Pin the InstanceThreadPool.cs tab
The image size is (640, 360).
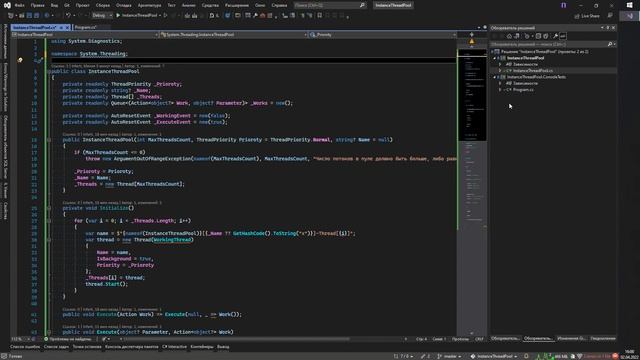61,27
